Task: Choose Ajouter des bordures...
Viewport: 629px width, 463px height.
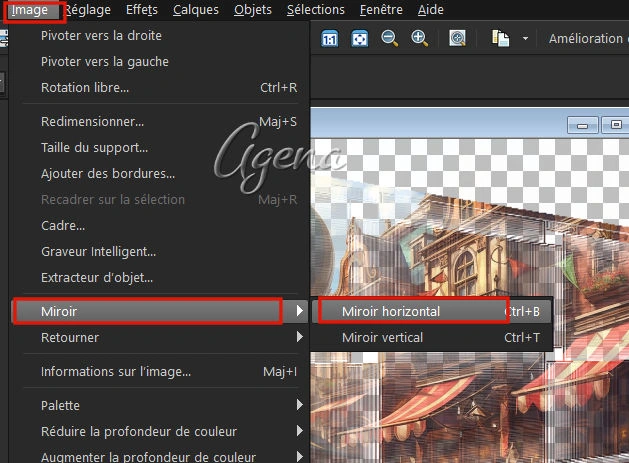Action: 160,174
